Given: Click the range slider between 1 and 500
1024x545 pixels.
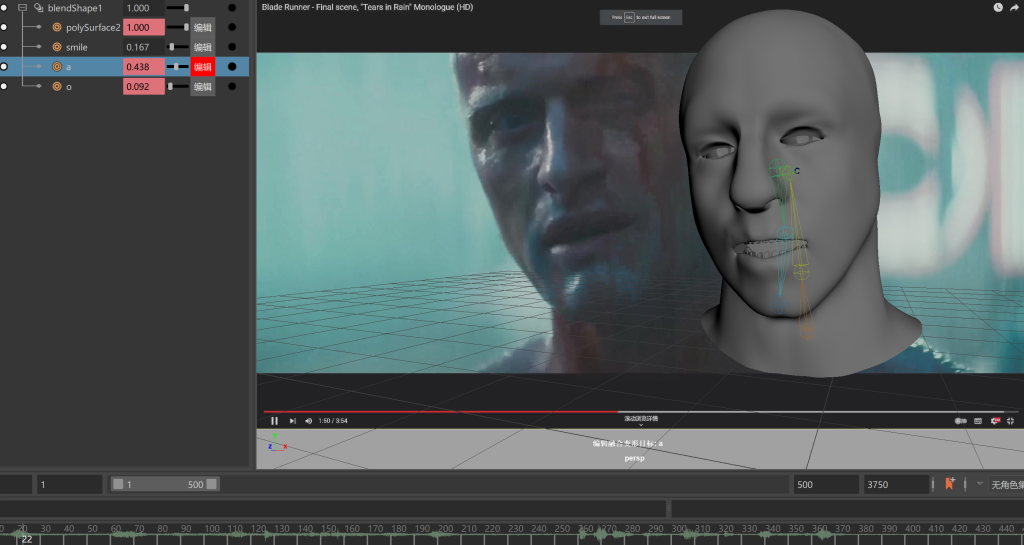Looking at the screenshot, I should pyautogui.click(x=165, y=484).
